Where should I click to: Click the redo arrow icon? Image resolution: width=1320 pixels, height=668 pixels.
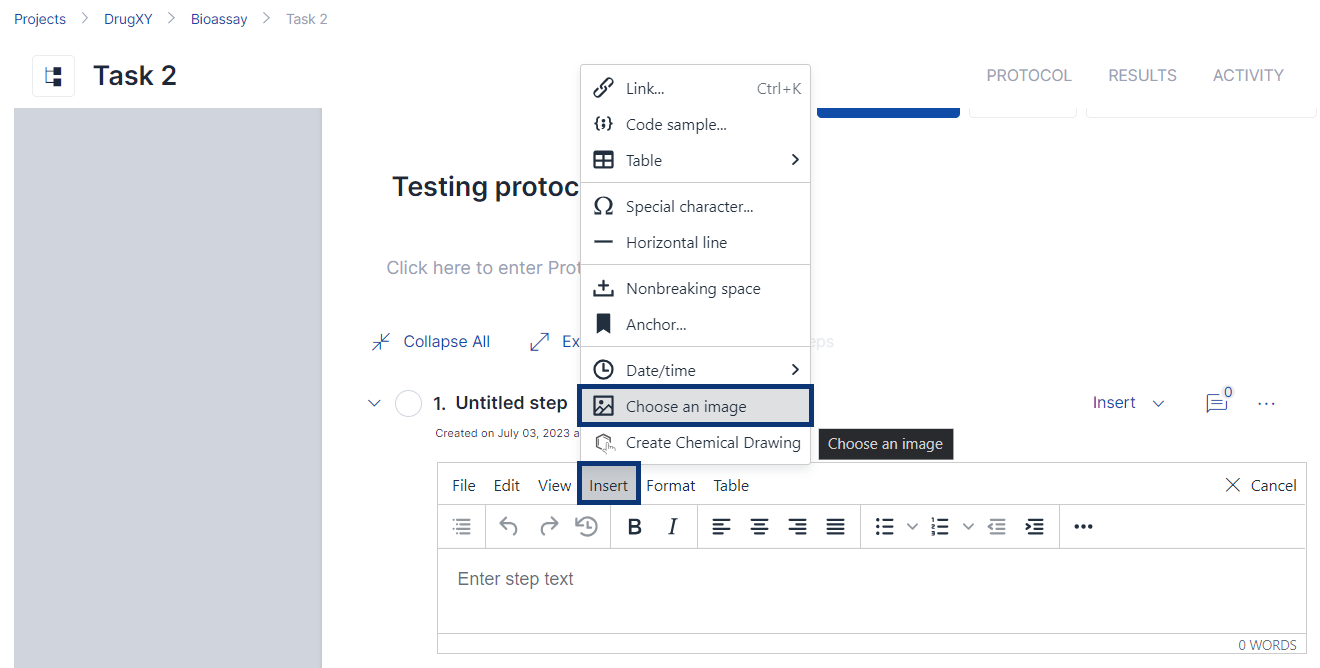coord(548,527)
